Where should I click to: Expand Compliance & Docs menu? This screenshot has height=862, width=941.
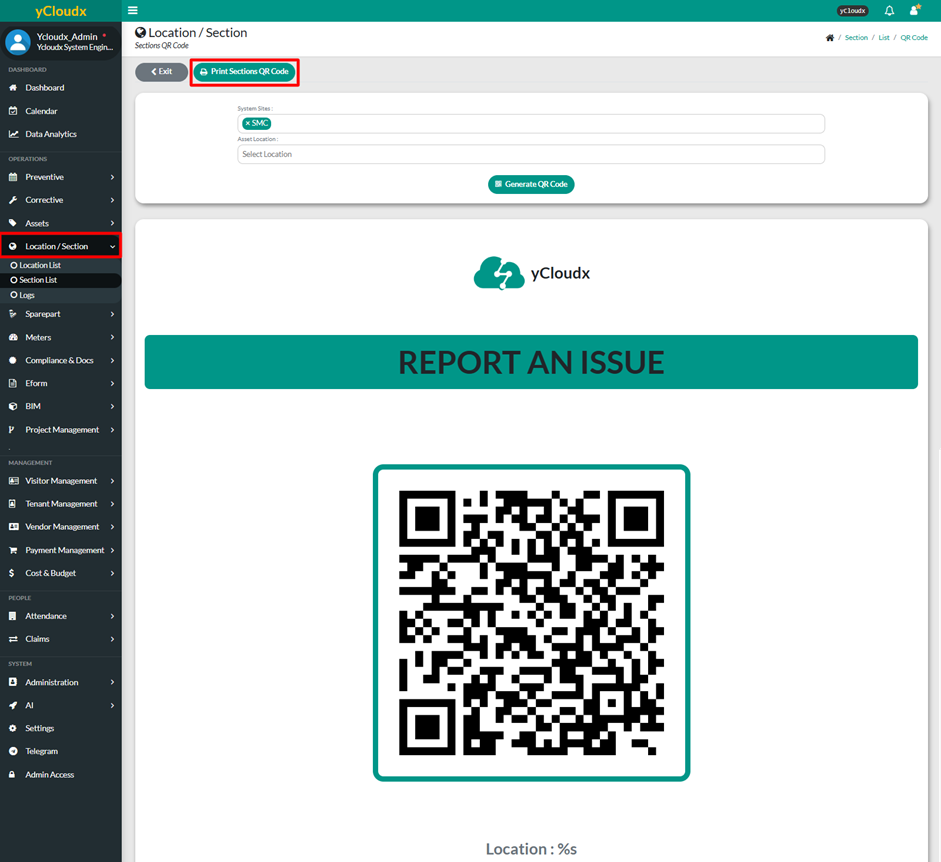click(61, 360)
